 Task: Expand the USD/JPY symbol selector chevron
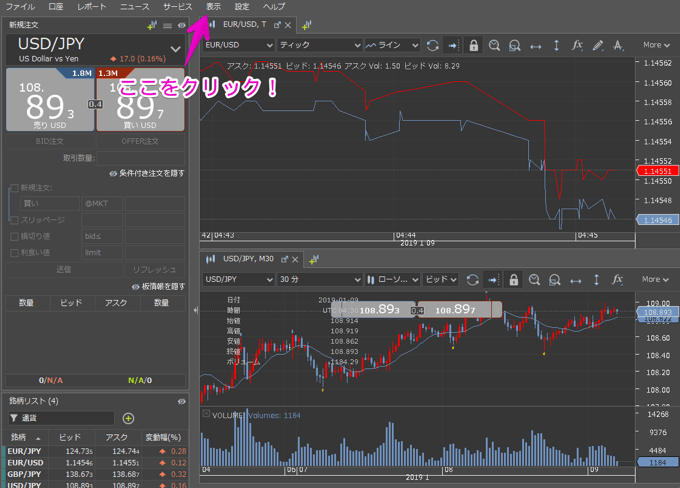tap(175, 48)
